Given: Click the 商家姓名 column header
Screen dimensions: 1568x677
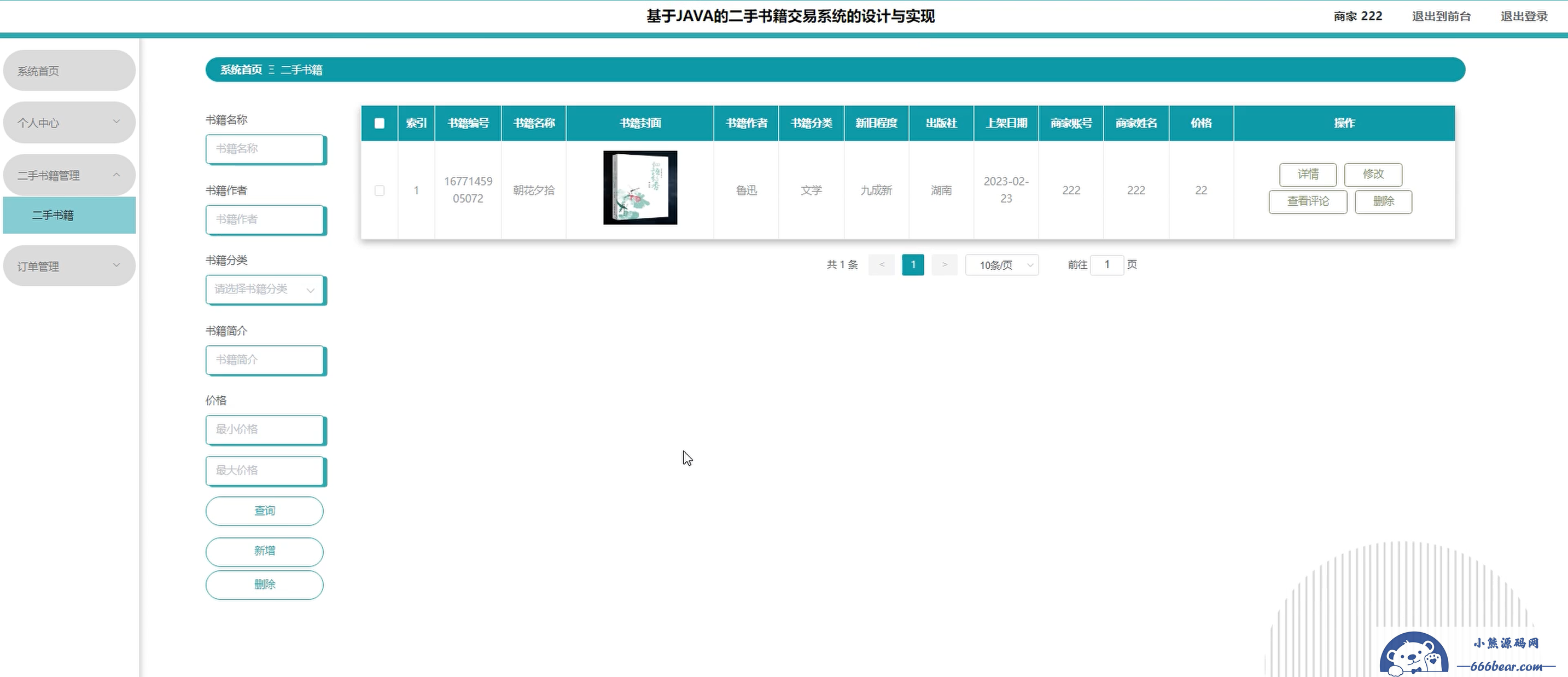Looking at the screenshot, I should [1136, 123].
